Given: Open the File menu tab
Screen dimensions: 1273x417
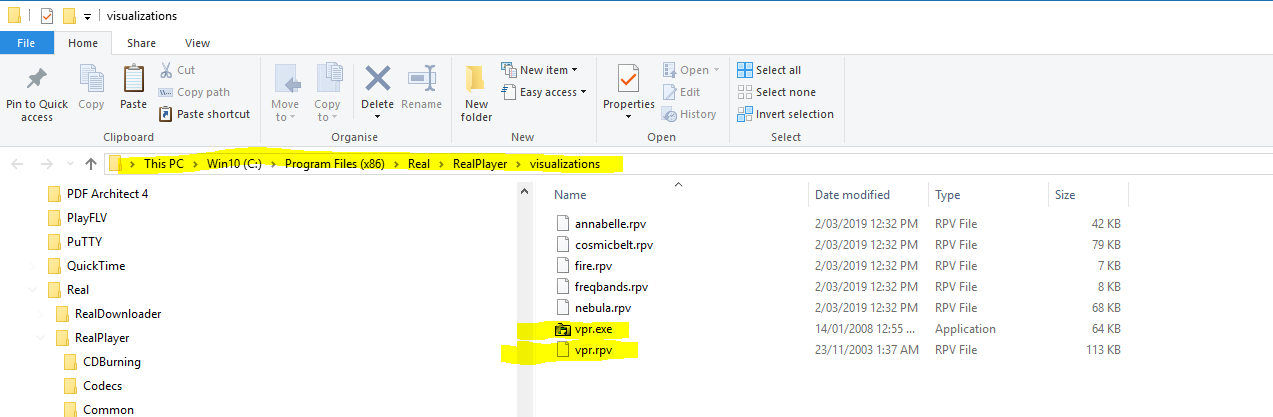Looking at the screenshot, I should (x=27, y=43).
